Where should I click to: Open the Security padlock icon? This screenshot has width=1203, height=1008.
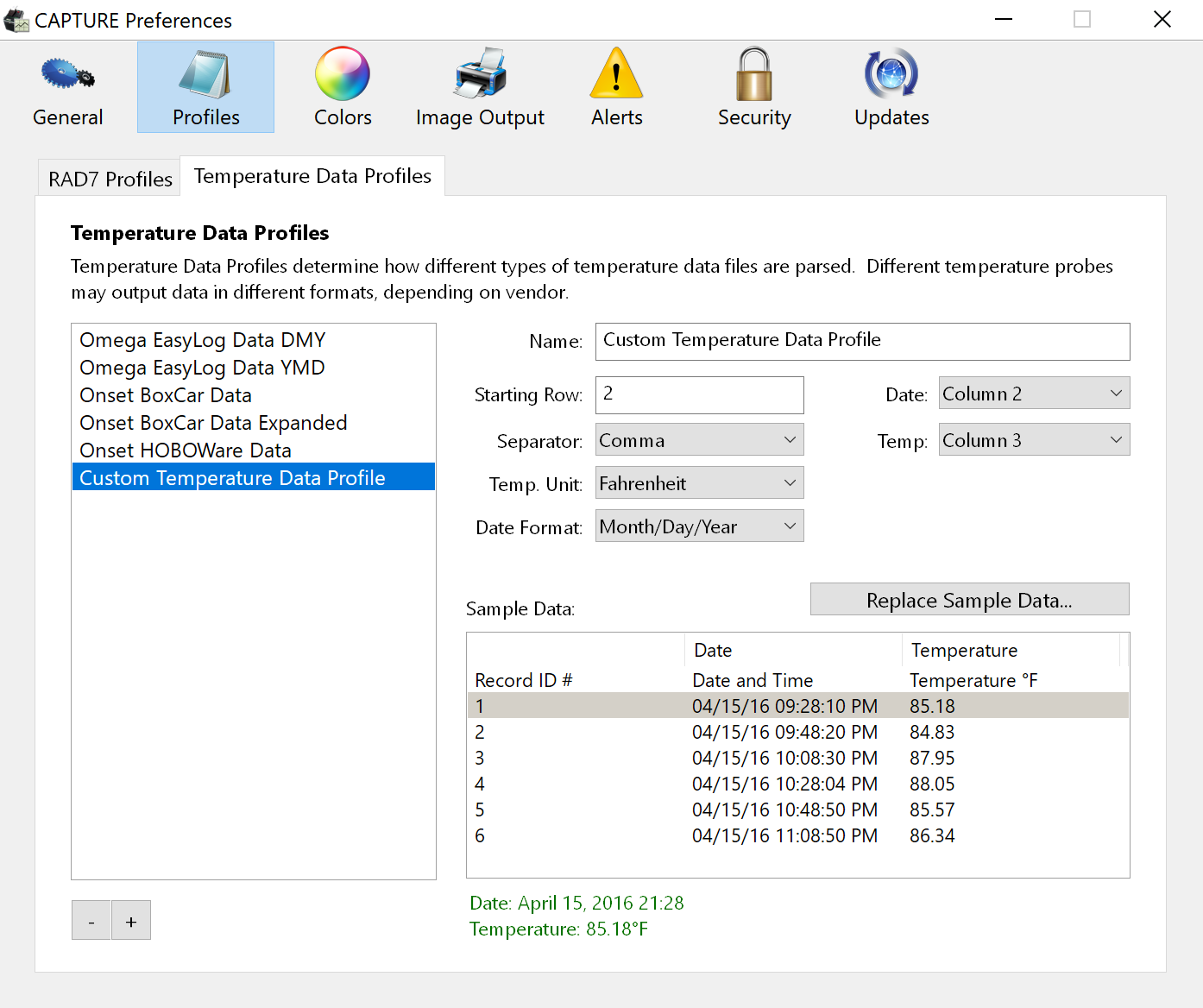point(753,74)
